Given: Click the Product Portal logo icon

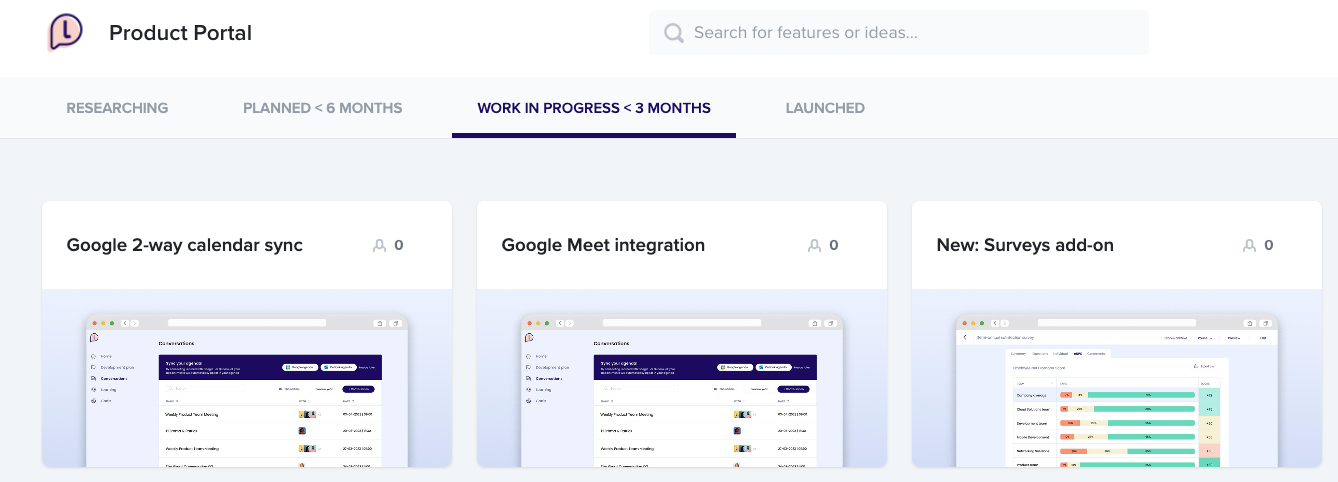Looking at the screenshot, I should (x=66, y=33).
